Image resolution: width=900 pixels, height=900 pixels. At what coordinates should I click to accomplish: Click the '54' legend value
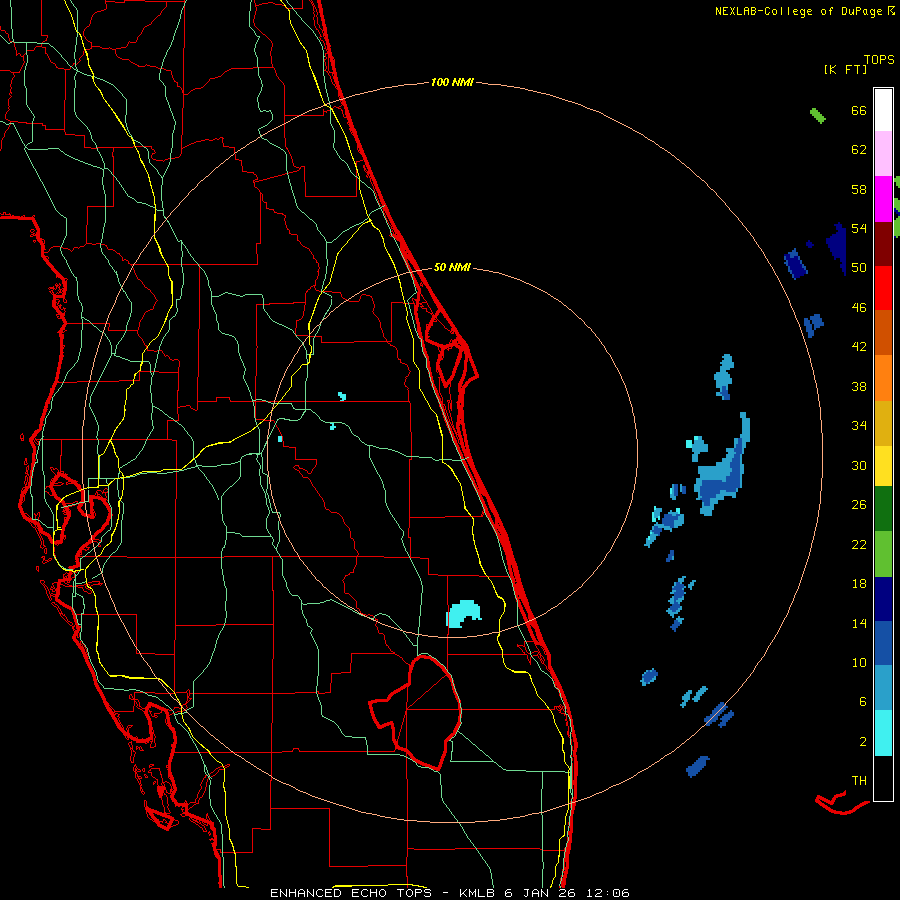(859, 228)
